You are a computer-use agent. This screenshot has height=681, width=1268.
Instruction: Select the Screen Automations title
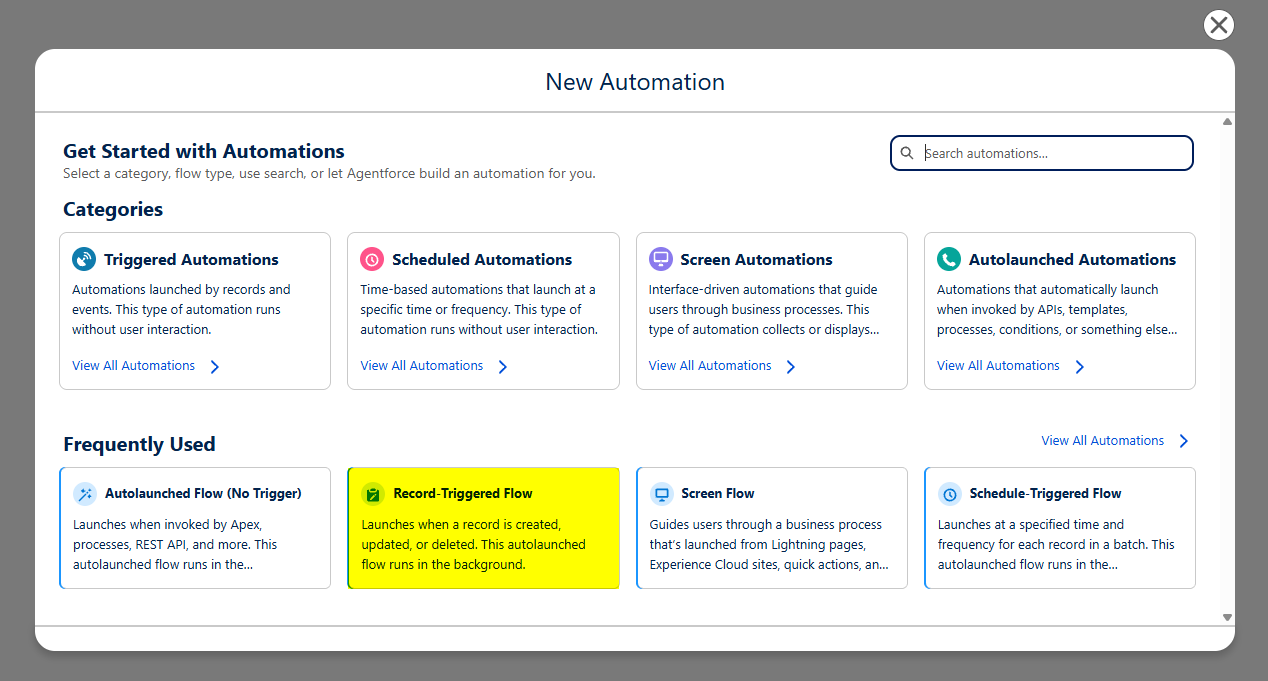click(756, 259)
